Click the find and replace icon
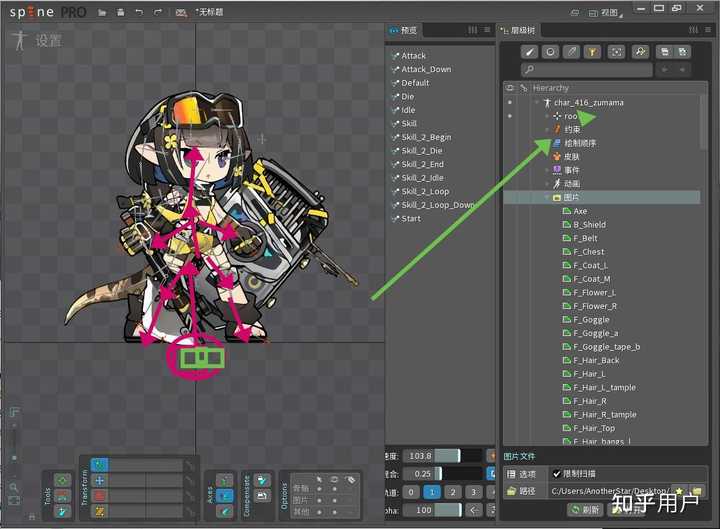720x529 pixels. [640, 52]
